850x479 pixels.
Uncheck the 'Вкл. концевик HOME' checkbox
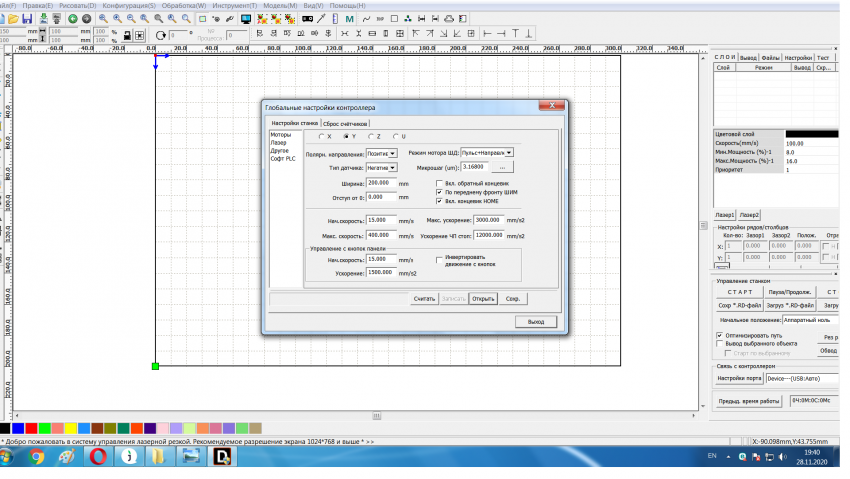pos(438,201)
